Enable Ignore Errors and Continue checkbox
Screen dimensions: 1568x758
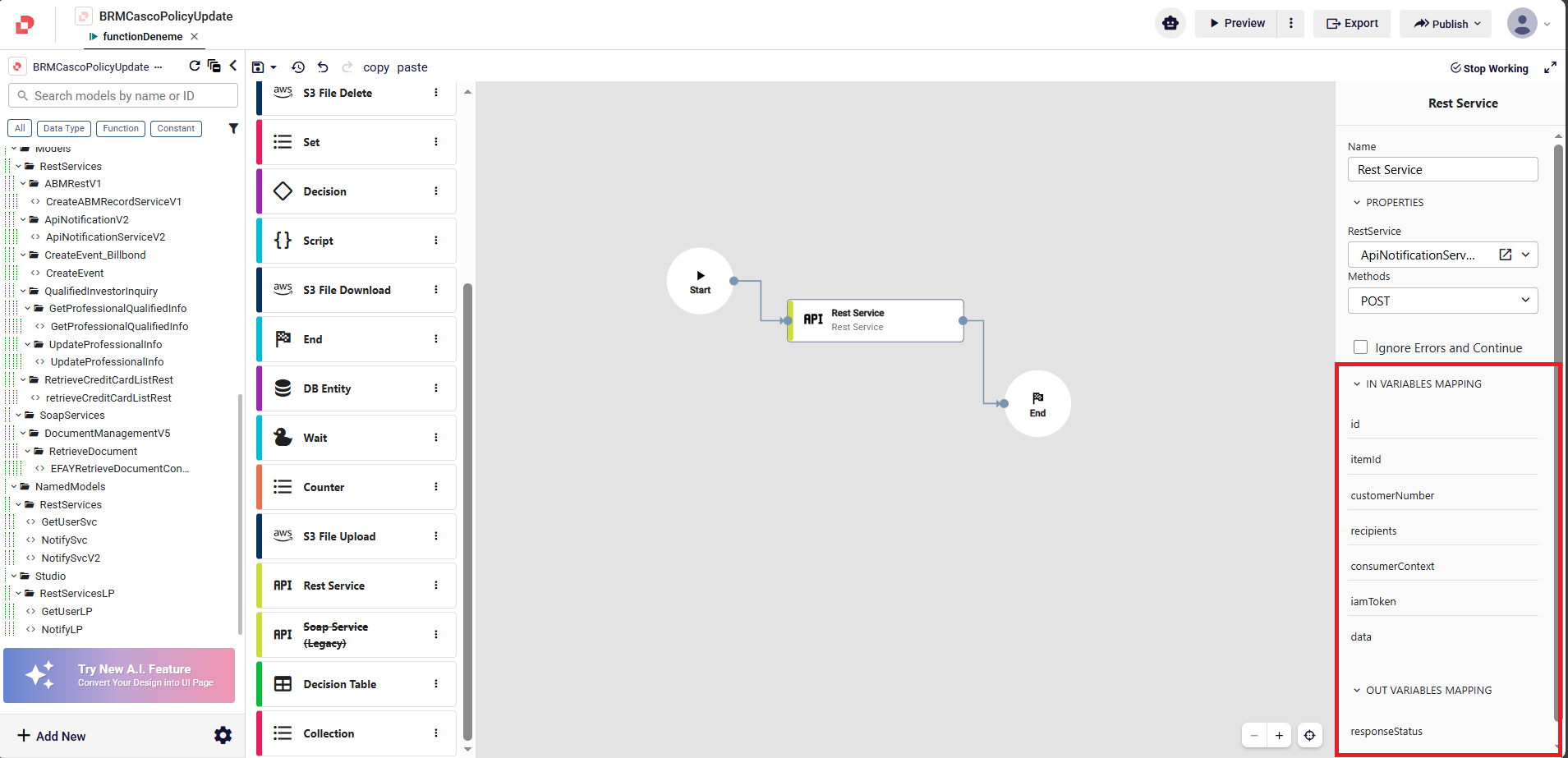tap(1360, 347)
